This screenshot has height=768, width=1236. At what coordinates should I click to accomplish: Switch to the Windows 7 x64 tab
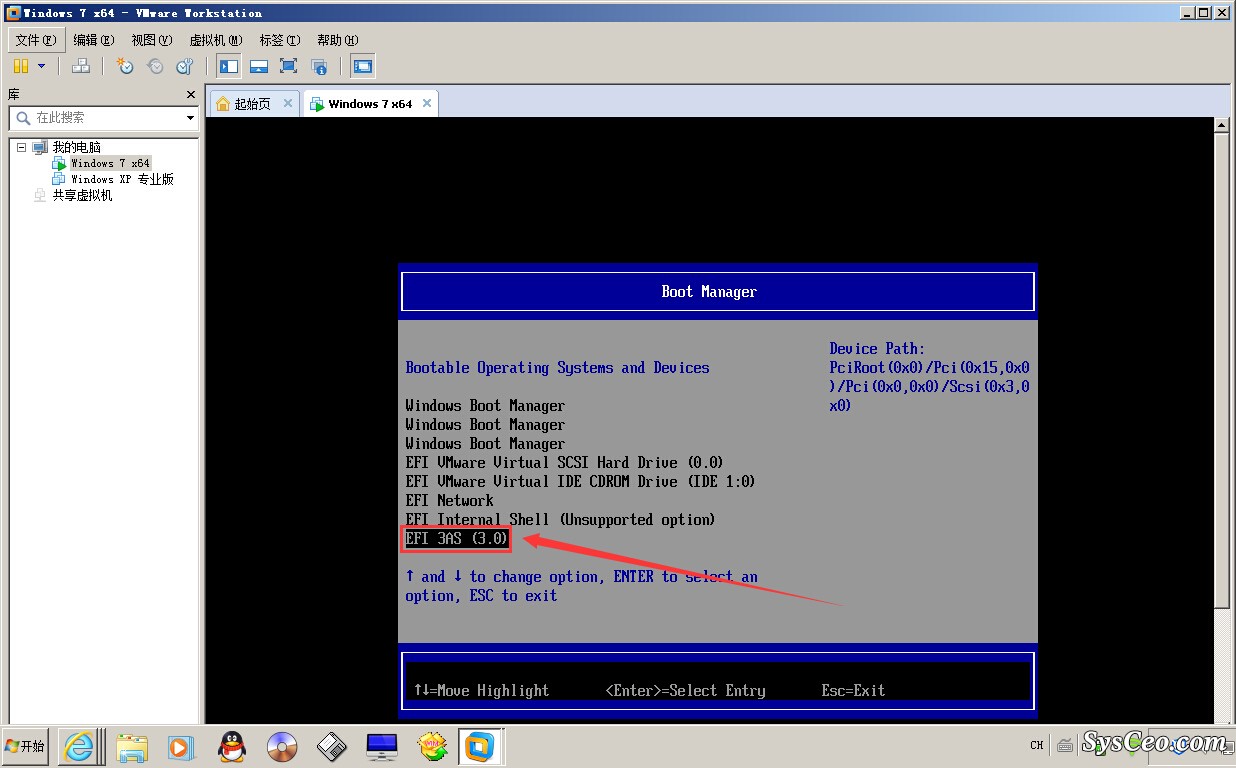click(x=370, y=104)
